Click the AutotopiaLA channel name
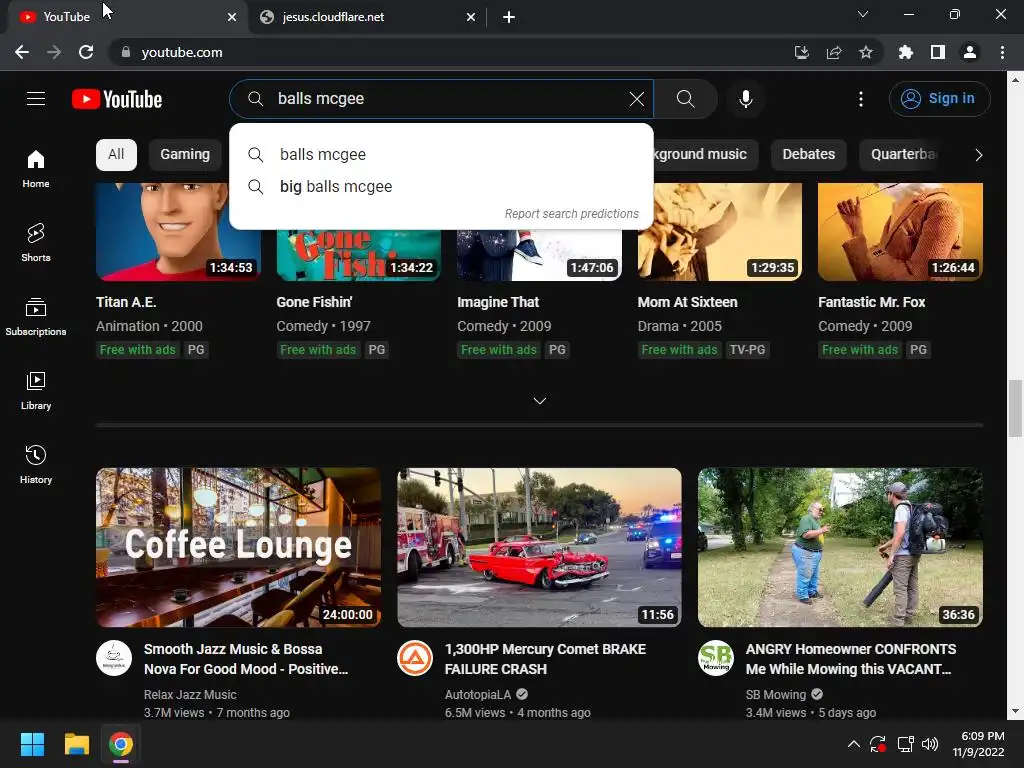Screen dimensions: 1024x768 coord(478,694)
